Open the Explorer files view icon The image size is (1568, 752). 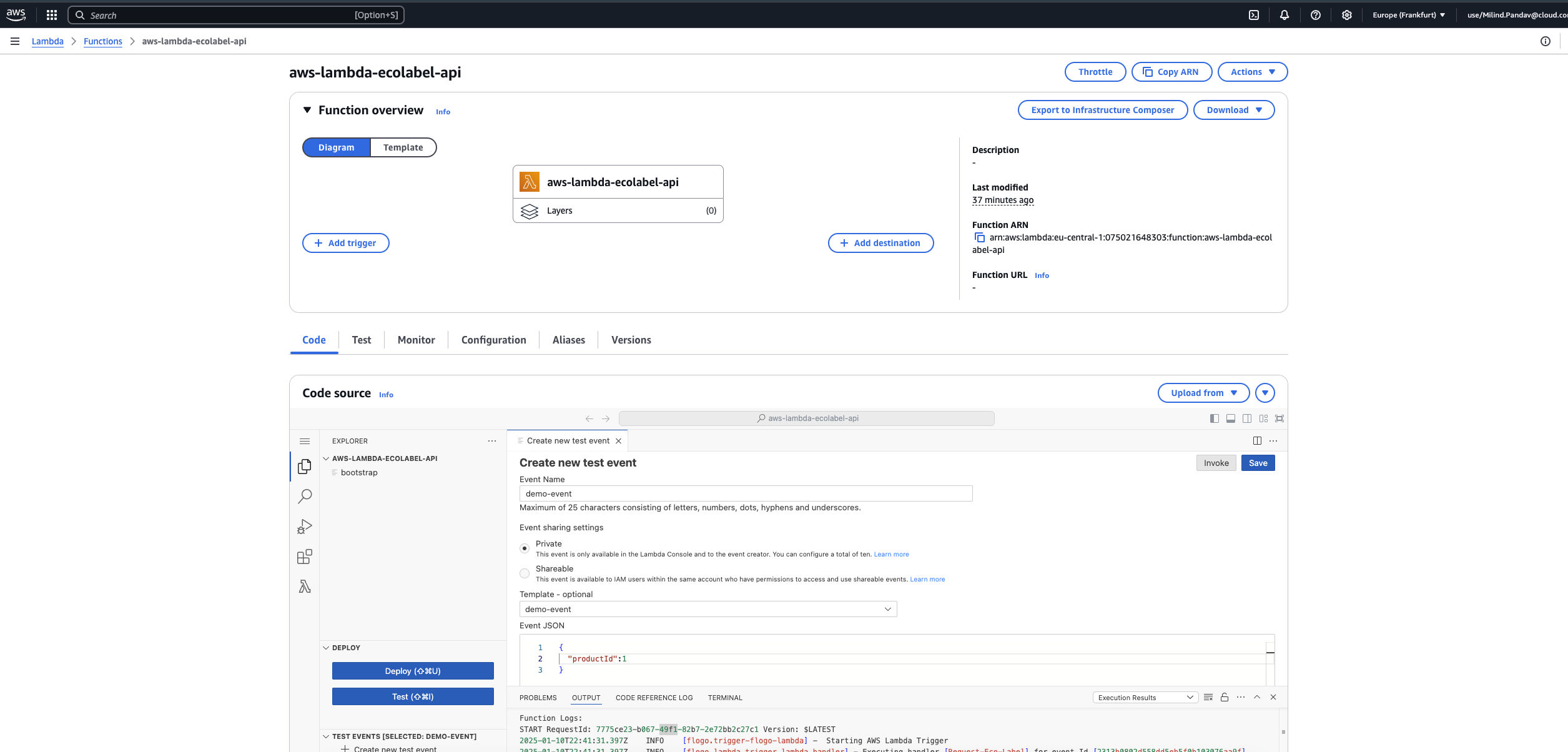point(305,467)
